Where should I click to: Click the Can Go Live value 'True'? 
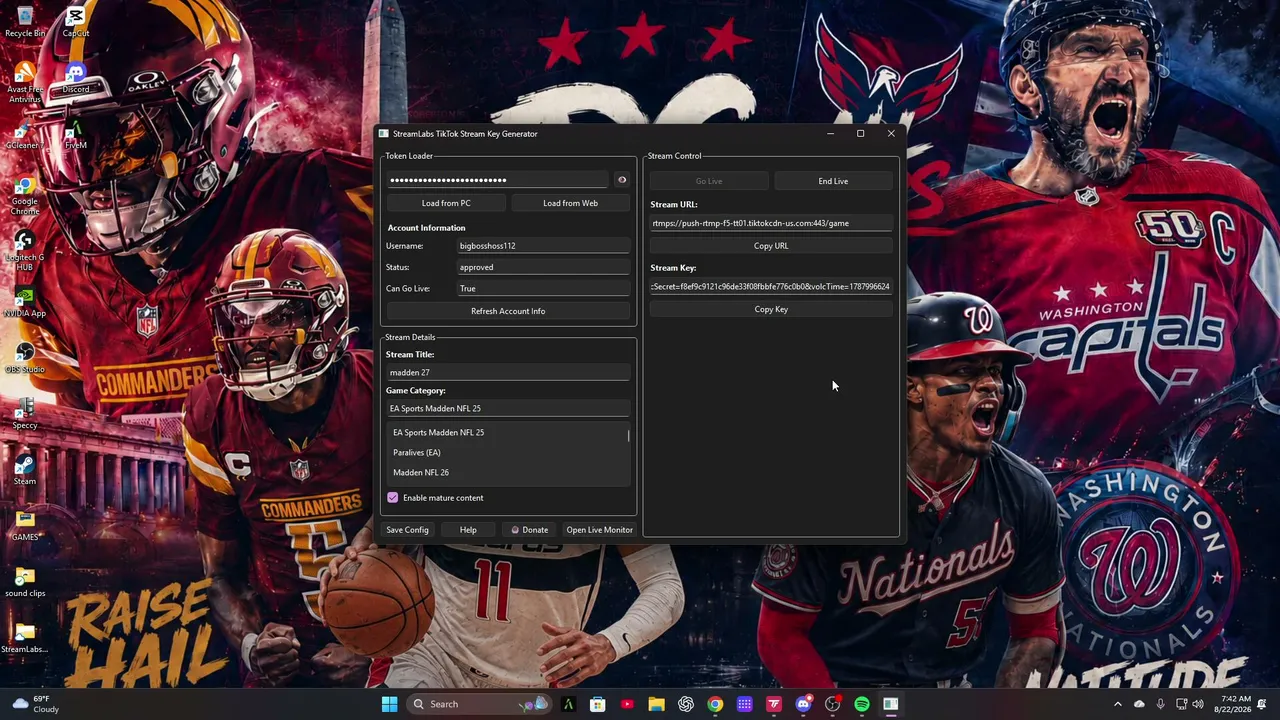click(x=543, y=289)
